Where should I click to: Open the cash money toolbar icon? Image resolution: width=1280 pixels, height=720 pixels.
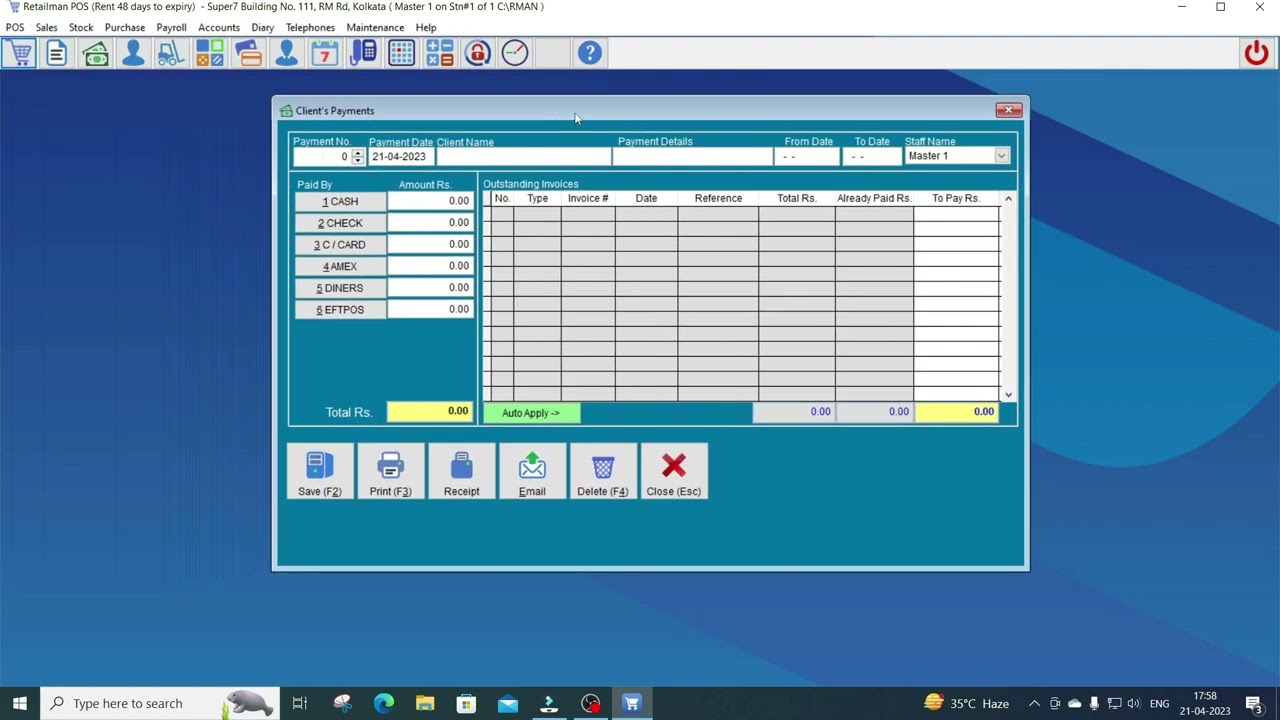pos(95,53)
